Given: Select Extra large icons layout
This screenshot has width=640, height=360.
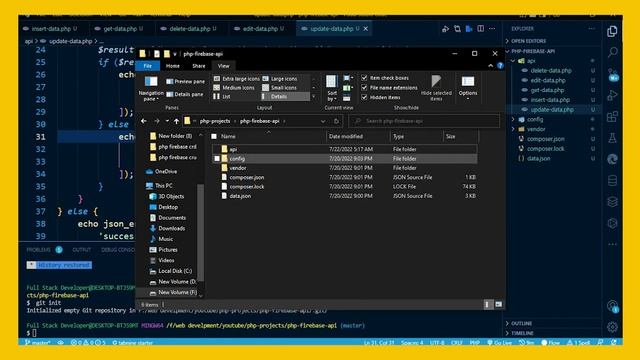Looking at the screenshot, I should point(237,78).
